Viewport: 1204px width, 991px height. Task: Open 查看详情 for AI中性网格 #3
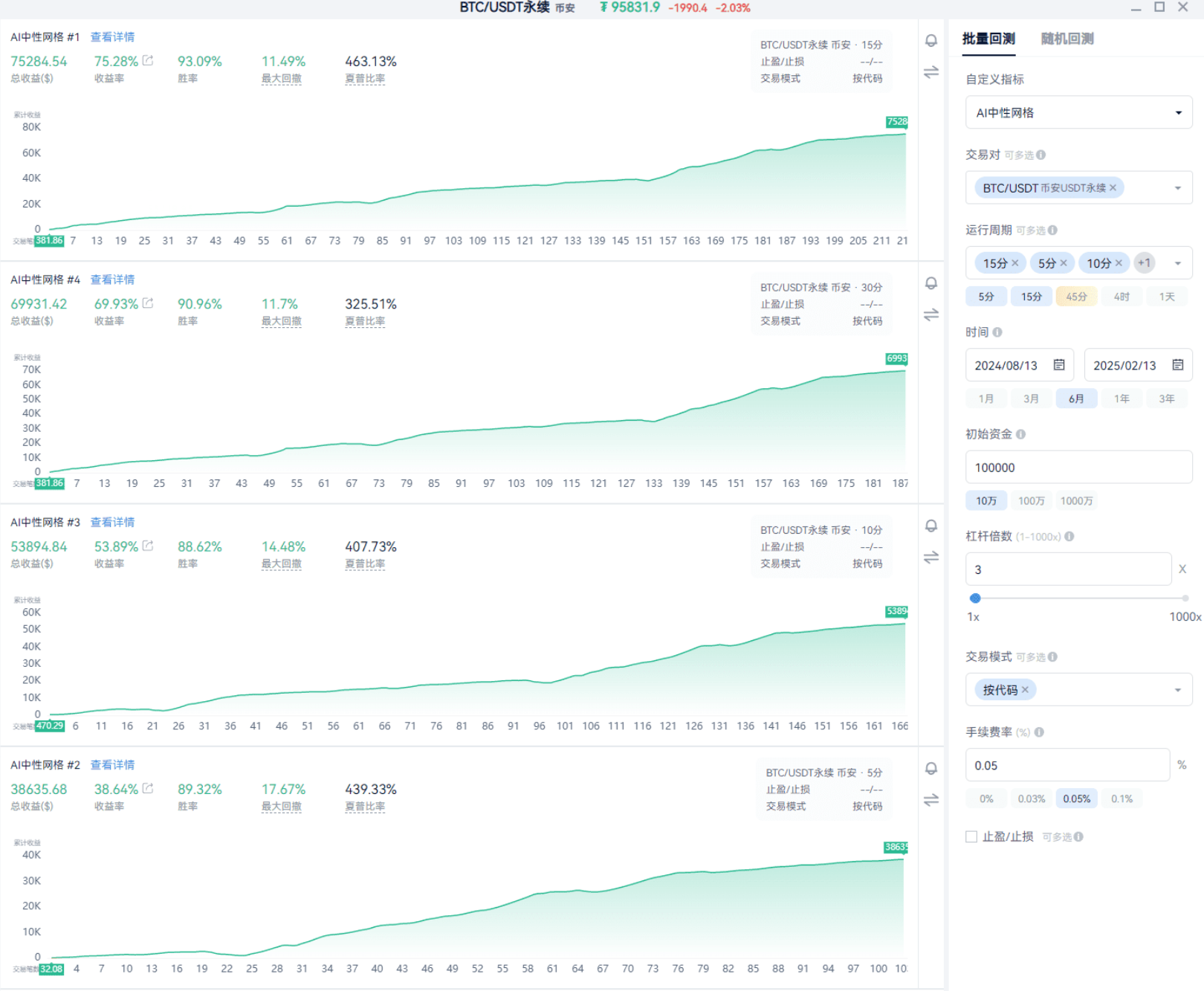(112, 522)
